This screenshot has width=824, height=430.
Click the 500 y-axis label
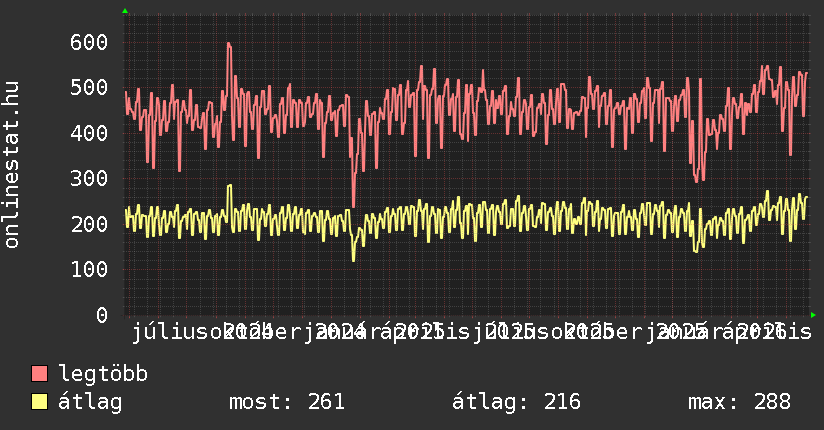click(88, 87)
